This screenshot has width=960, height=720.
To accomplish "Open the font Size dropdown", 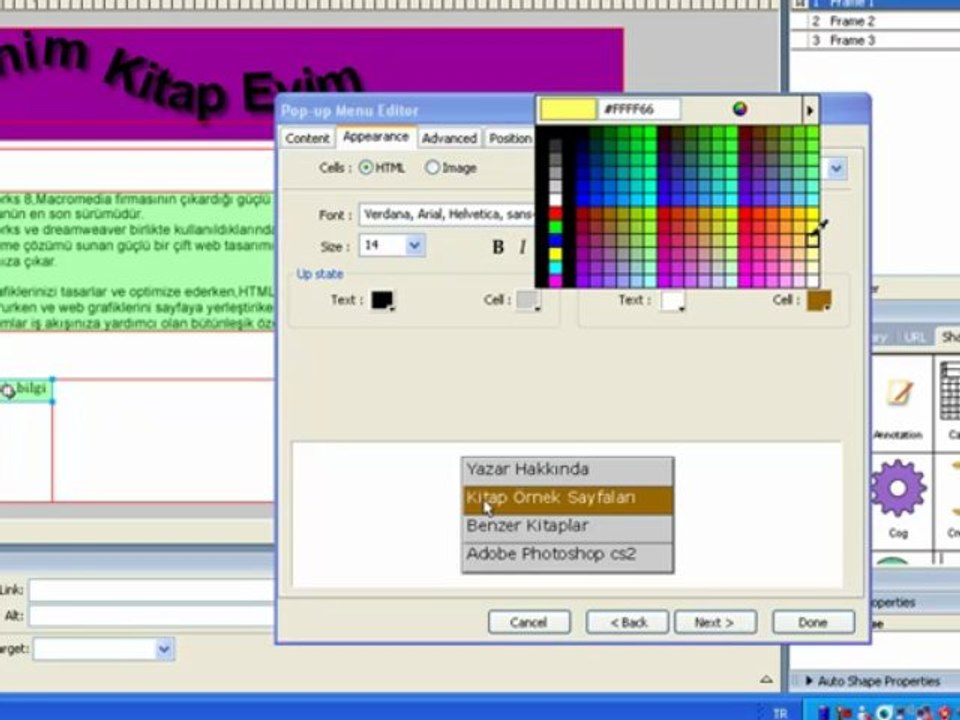I will click(x=415, y=245).
